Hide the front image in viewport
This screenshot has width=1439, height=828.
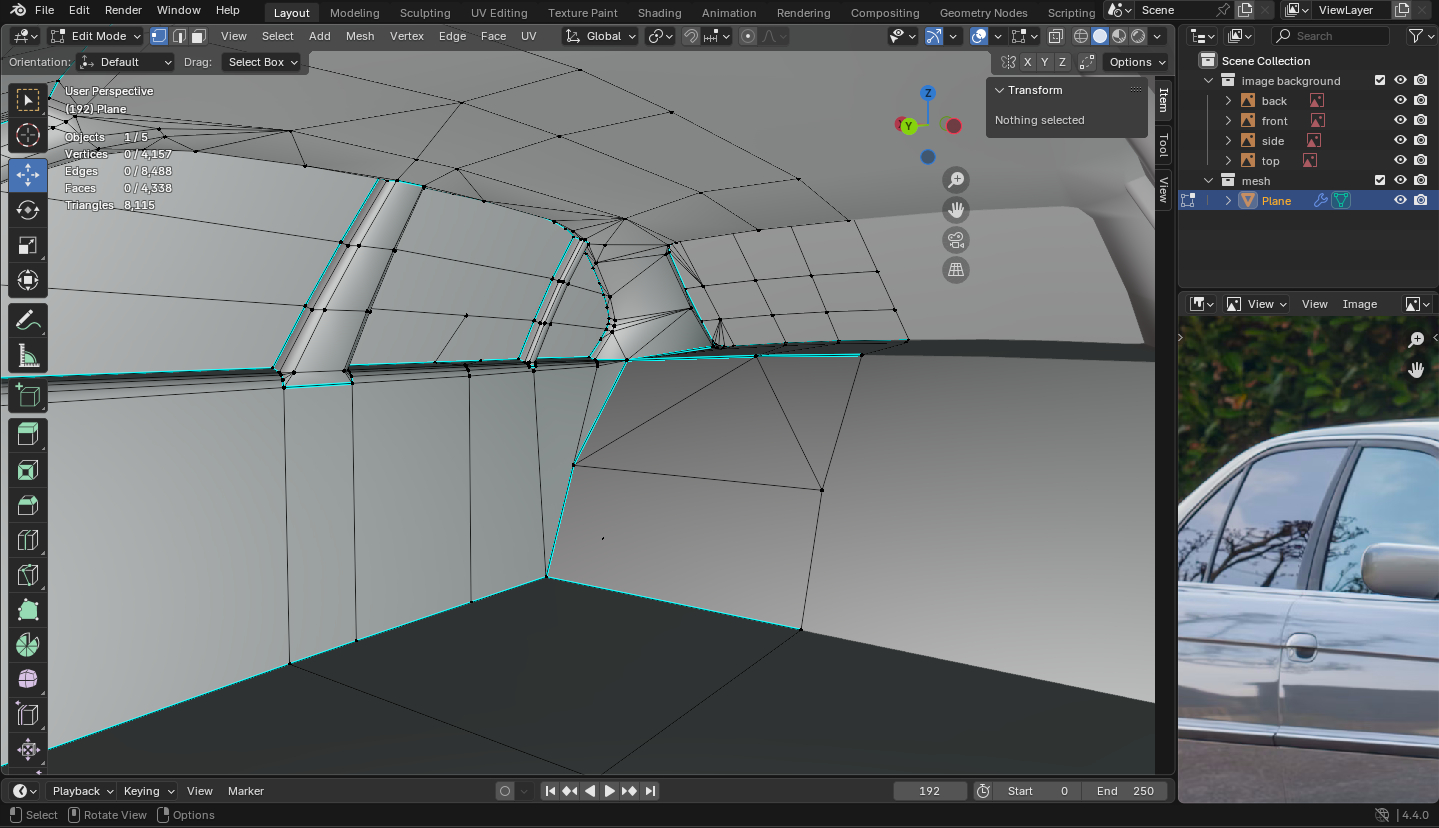pos(1400,121)
